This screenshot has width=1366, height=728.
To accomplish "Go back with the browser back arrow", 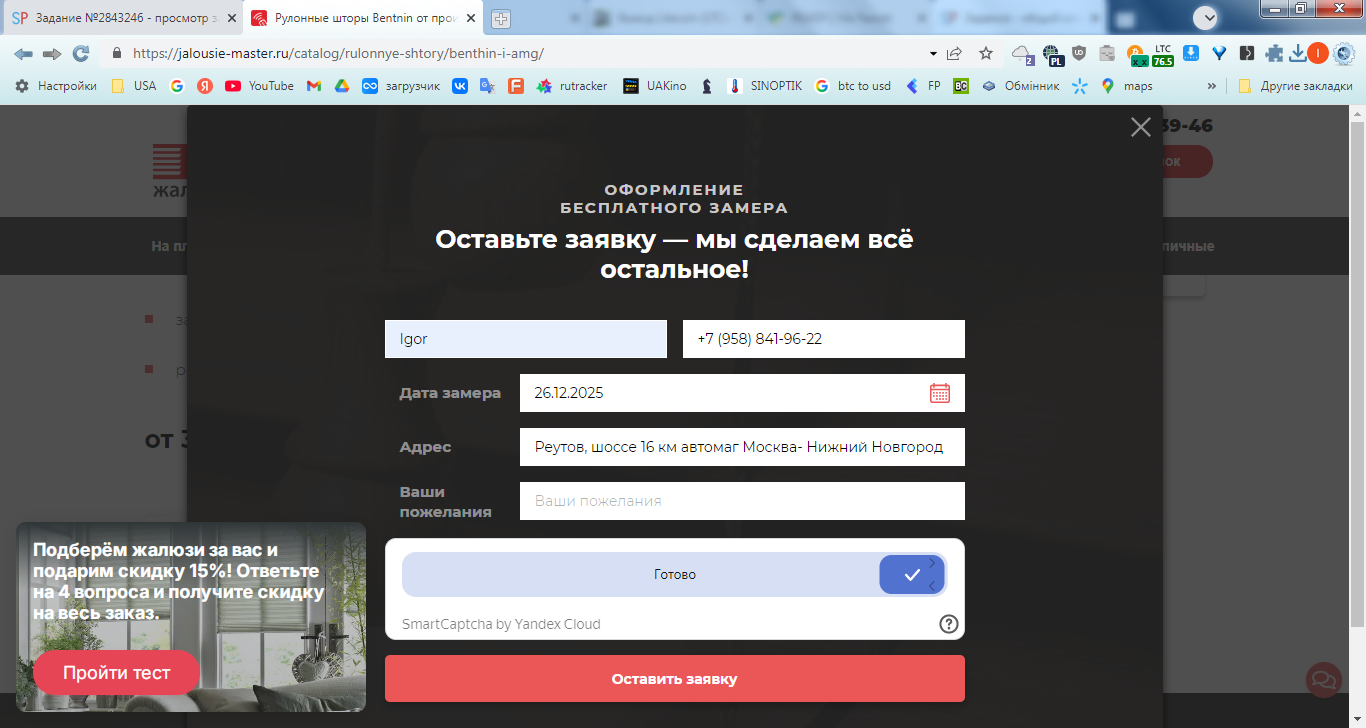I will (x=23, y=54).
